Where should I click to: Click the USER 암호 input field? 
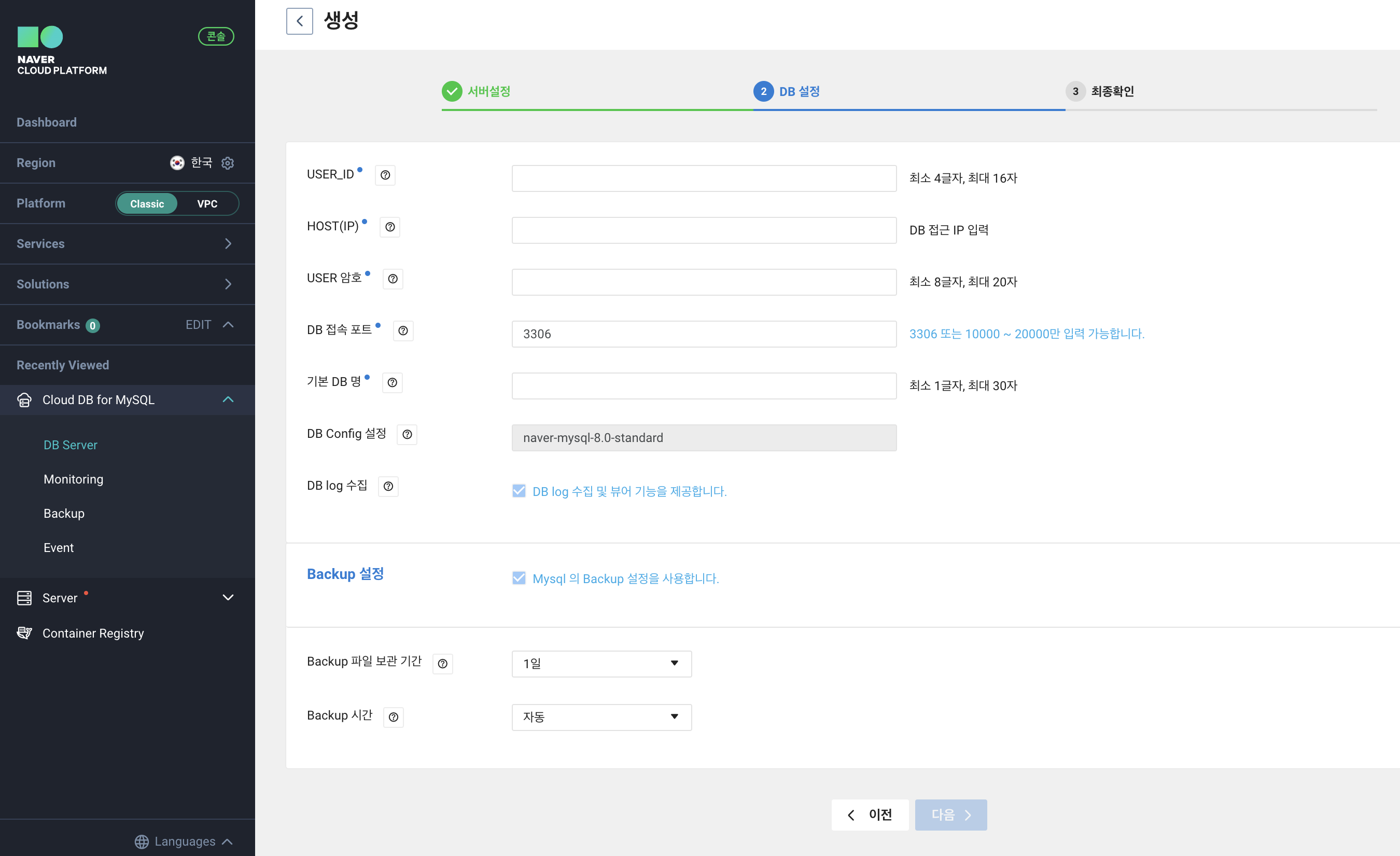(704, 282)
